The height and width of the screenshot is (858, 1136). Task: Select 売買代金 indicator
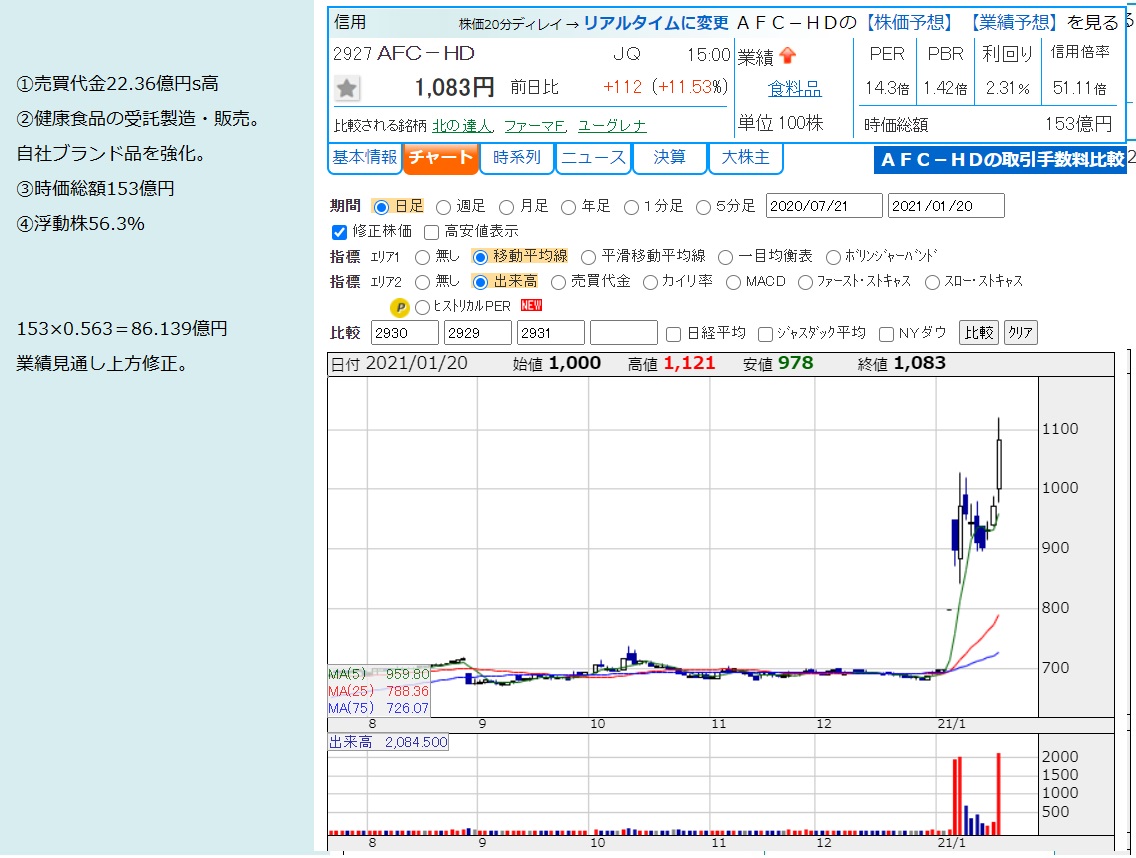coord(558,283)
